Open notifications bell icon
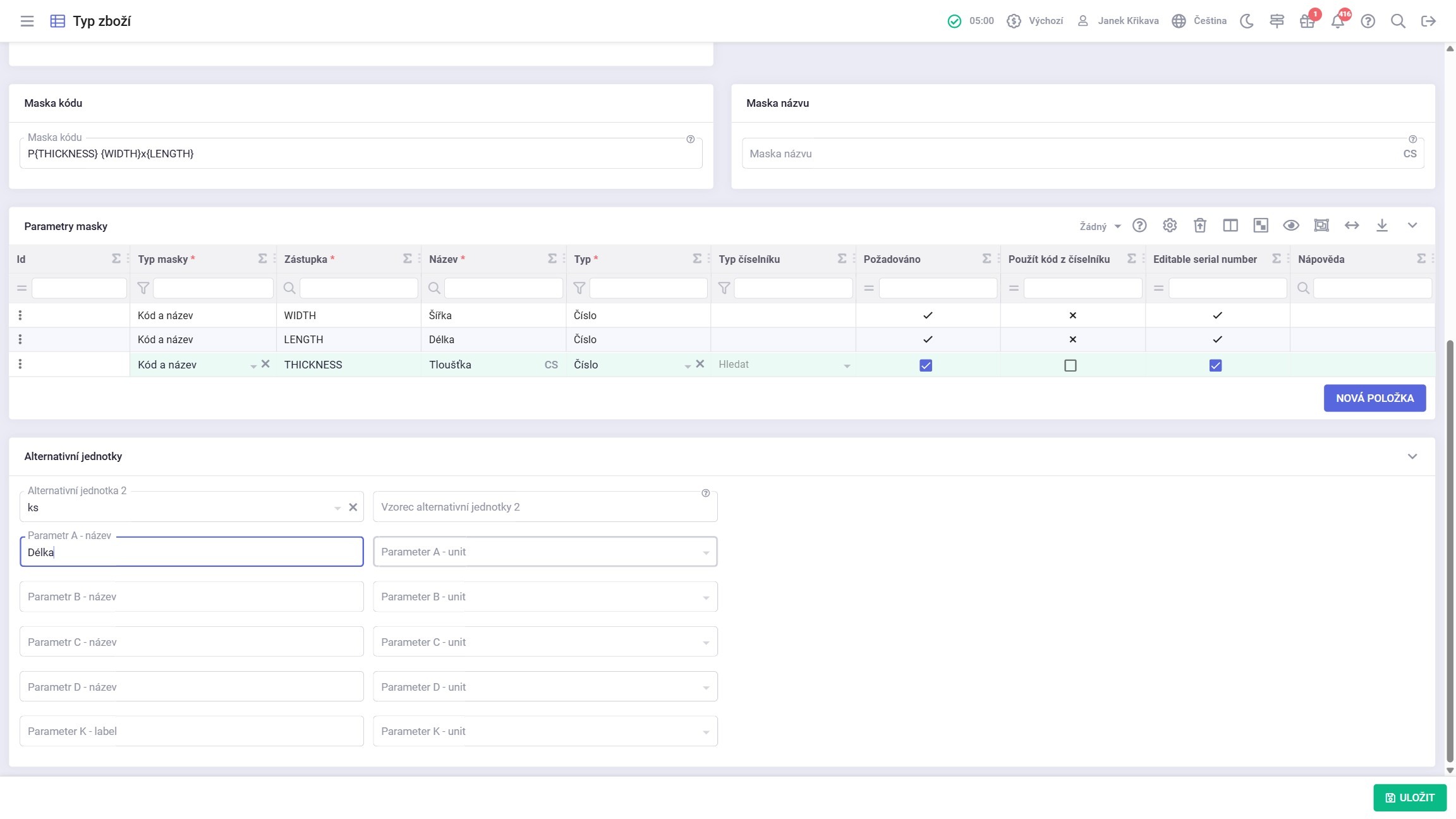The height and width of the screenshot is (819, 1456). [x=1337, y=21]
